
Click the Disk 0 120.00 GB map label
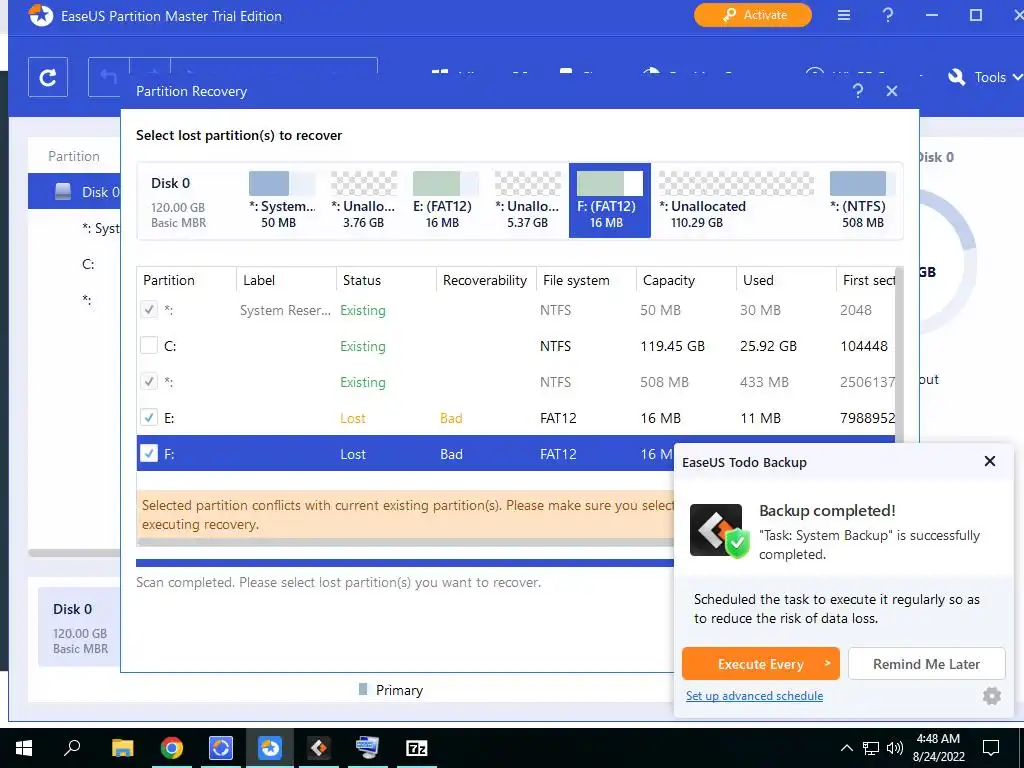click(x=80, y=628)
